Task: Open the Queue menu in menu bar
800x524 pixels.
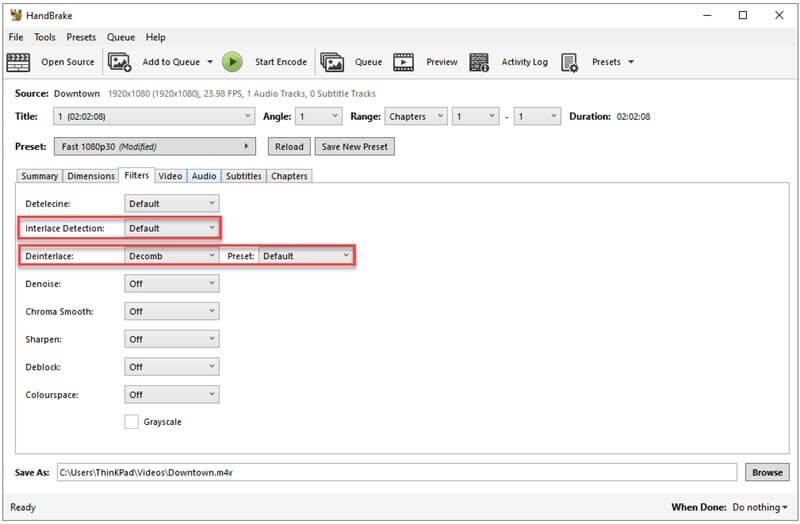Action: 121,37
